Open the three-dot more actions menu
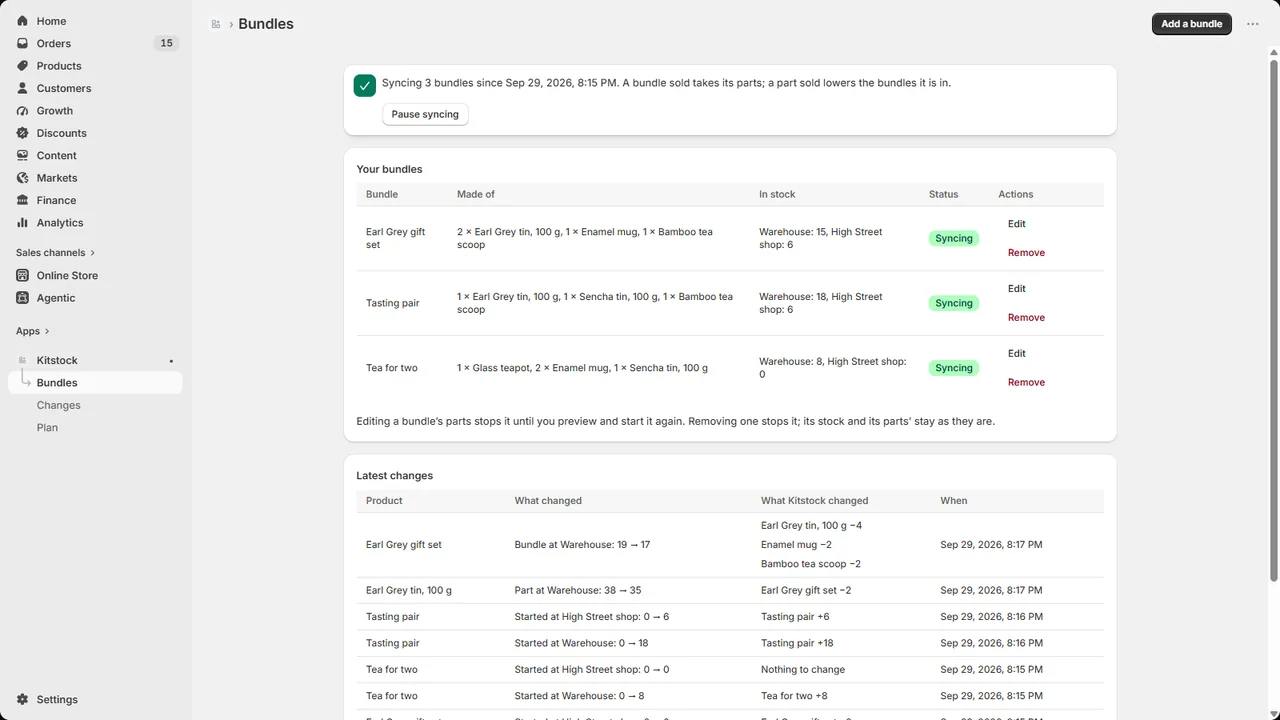The image size is (1280, 720). (1252, 24)
